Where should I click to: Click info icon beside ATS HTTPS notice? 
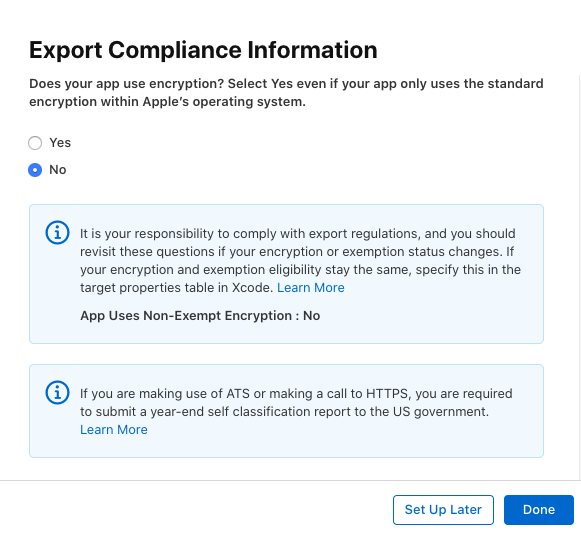point(57,392)
